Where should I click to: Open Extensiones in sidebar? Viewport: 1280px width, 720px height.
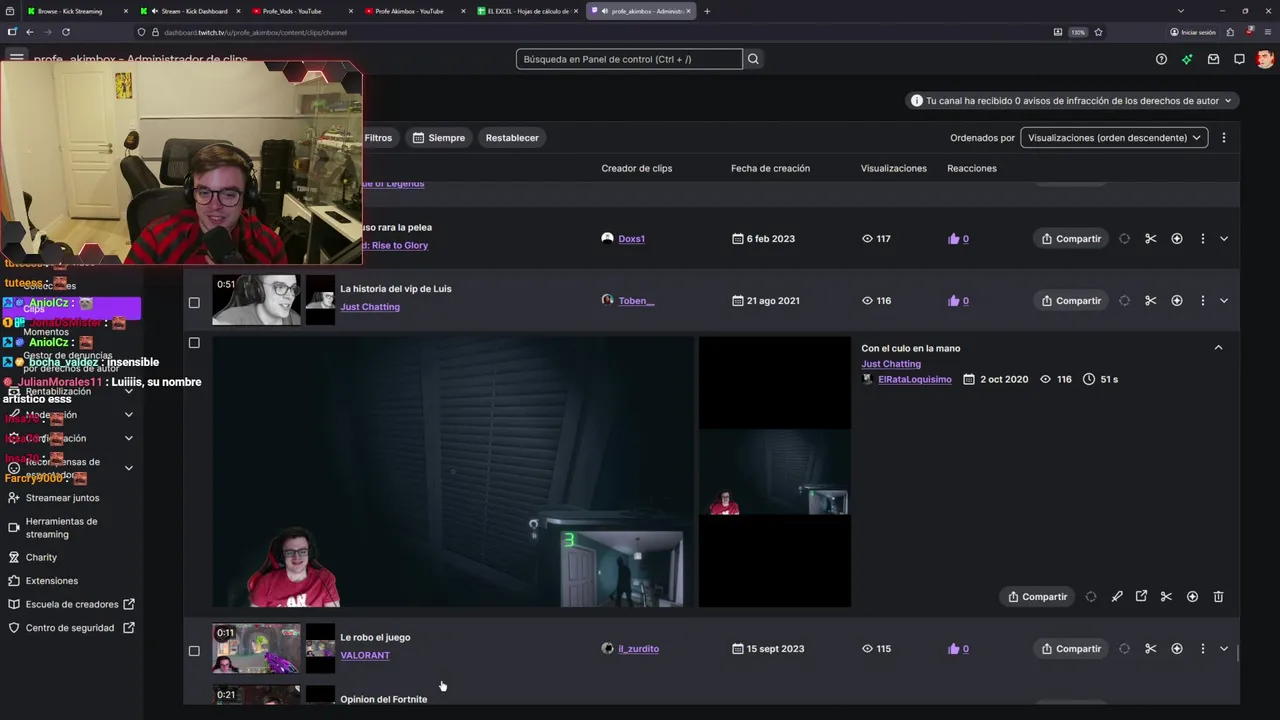(x=51, y=581)
